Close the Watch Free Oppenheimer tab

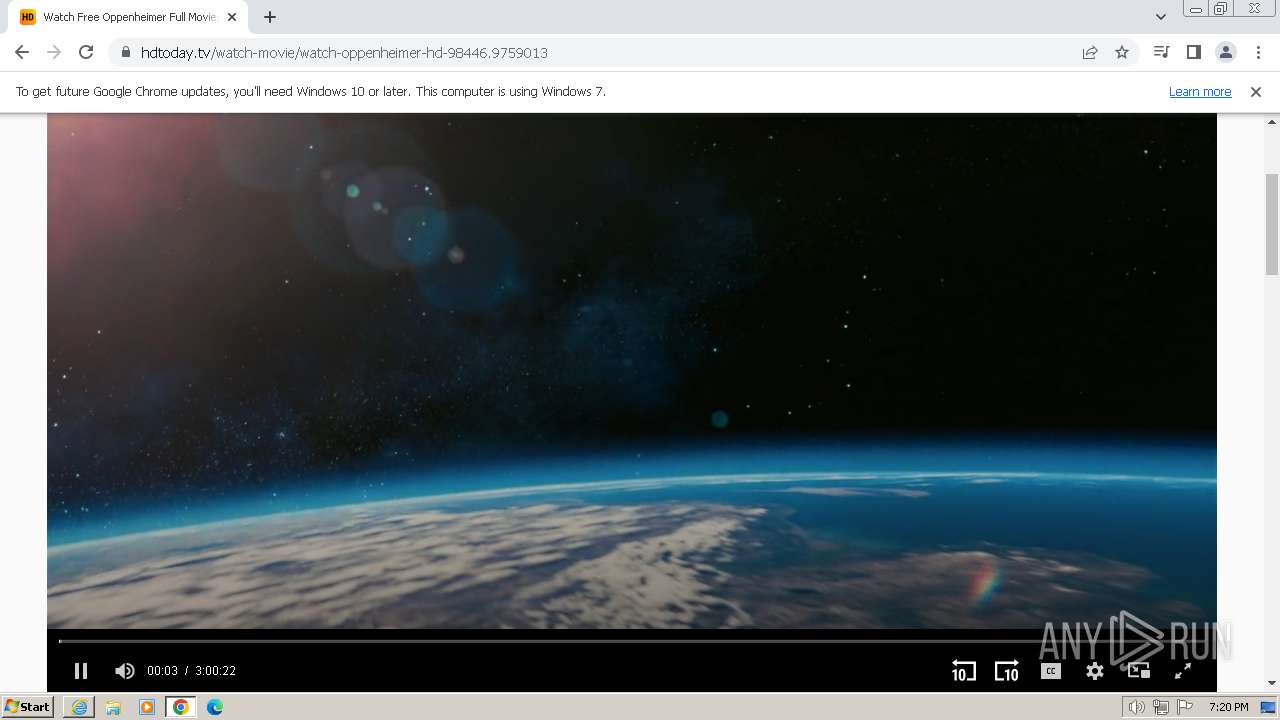231,17
